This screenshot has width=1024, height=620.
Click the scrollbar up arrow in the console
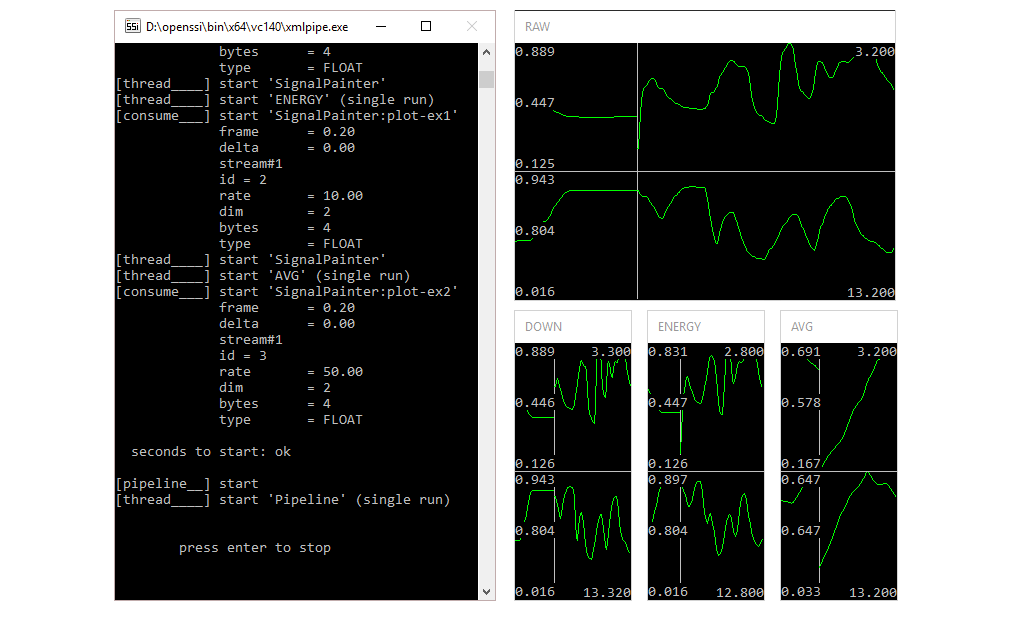486,51
